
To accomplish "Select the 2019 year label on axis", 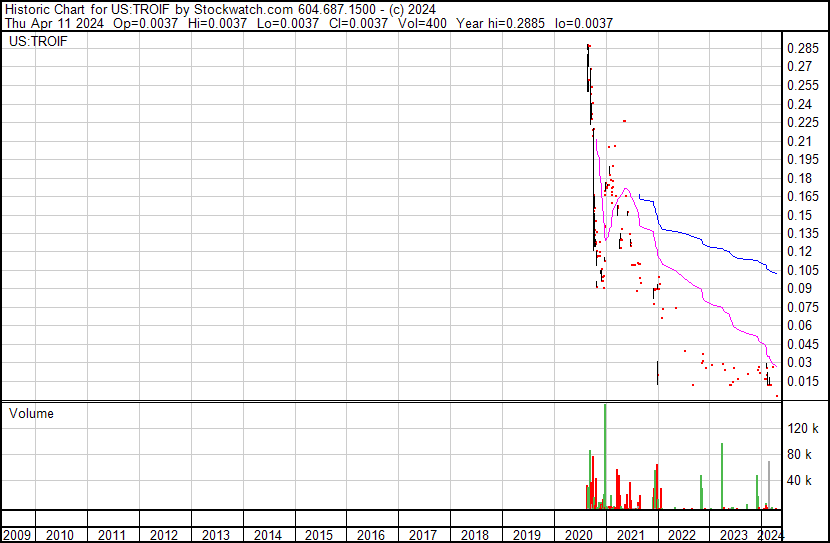I will [527, 535].
